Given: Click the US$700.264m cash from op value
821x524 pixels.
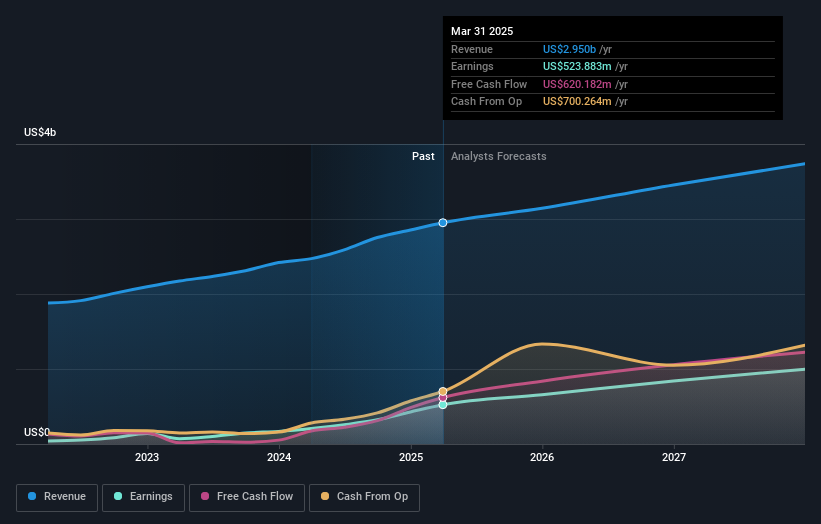Looking at the screenshot, I should (x=577, y=102).
